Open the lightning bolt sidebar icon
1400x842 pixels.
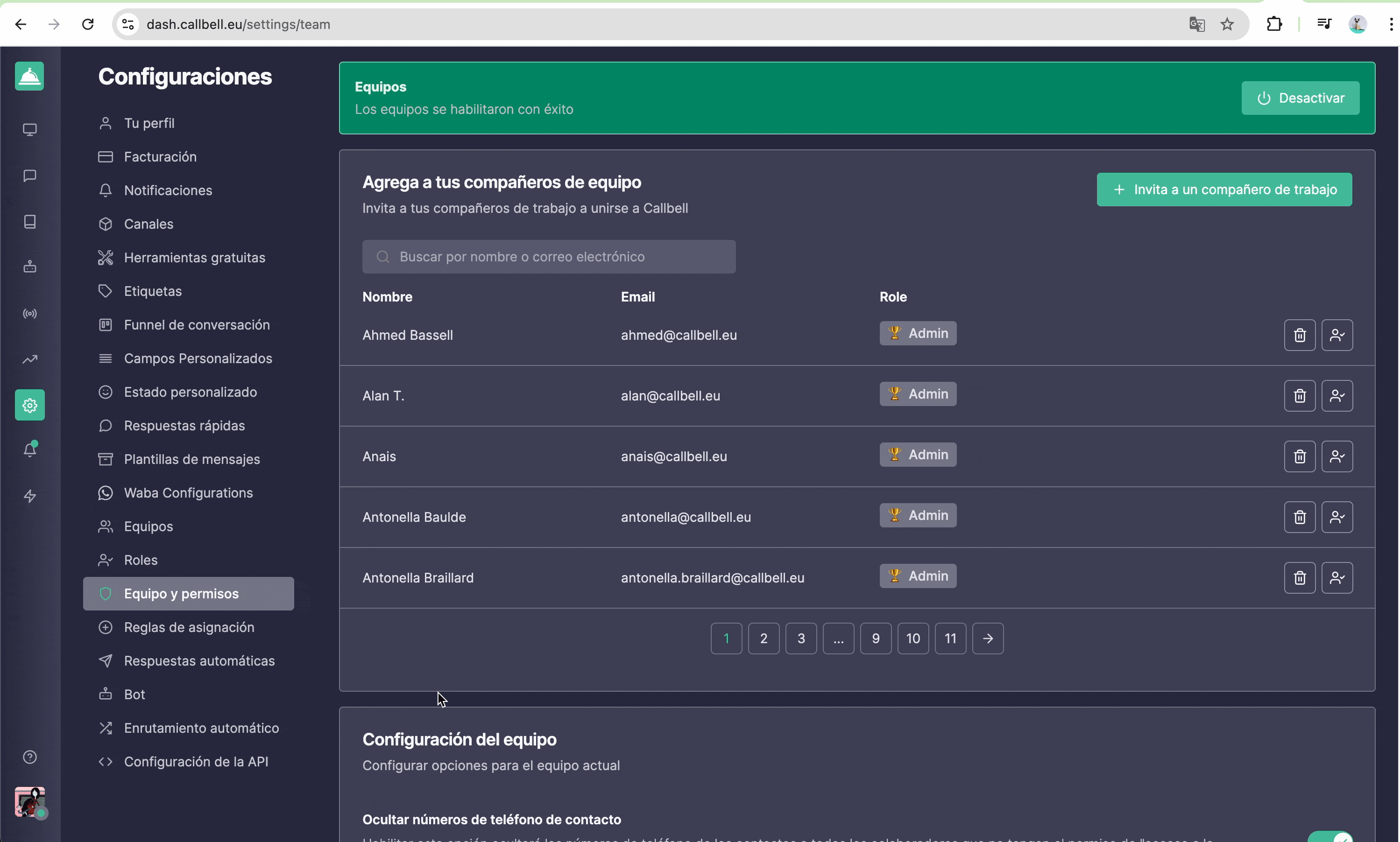[30, 497]
